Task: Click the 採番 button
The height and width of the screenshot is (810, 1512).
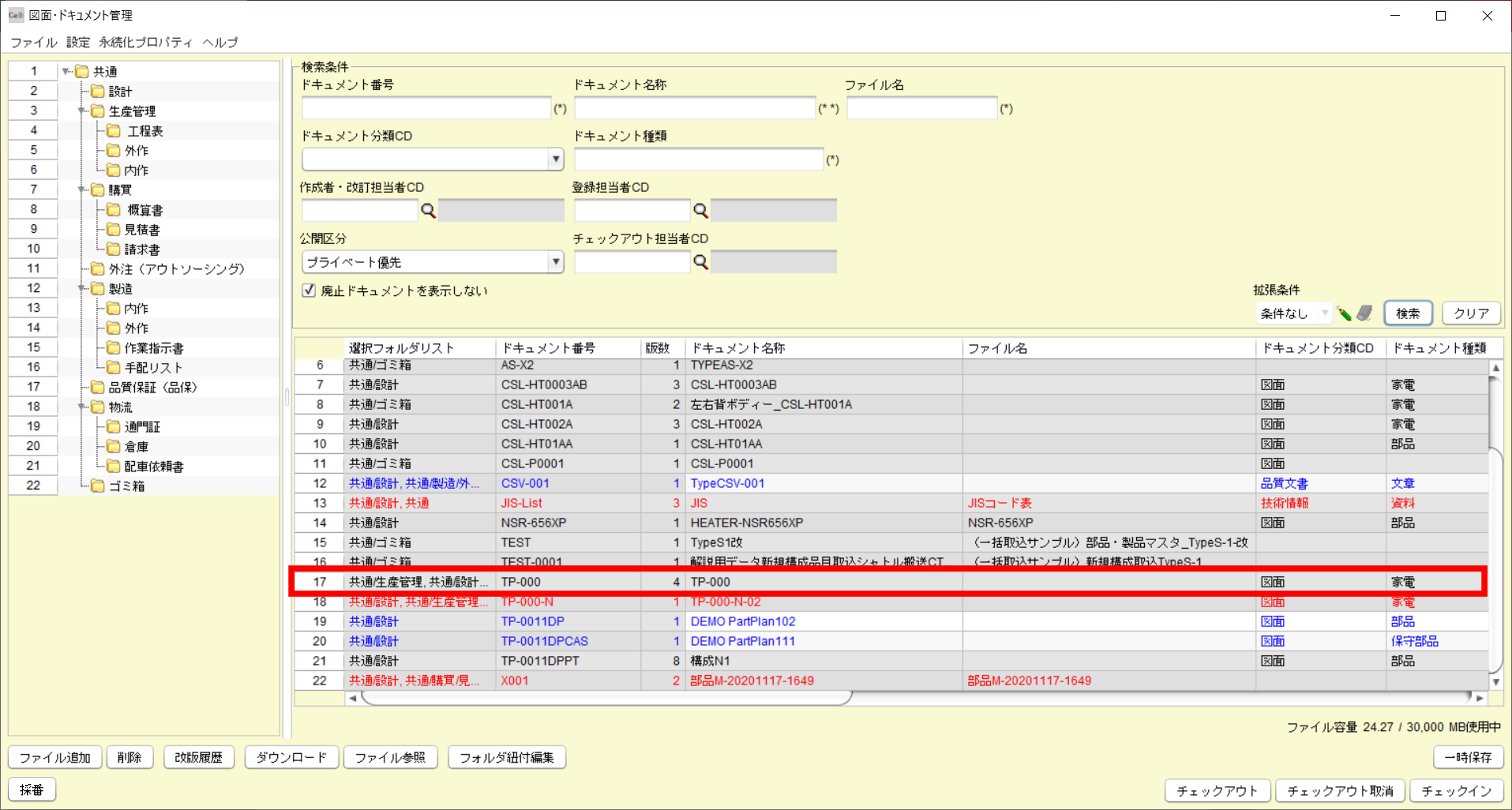Action: [x=32, y=789]
